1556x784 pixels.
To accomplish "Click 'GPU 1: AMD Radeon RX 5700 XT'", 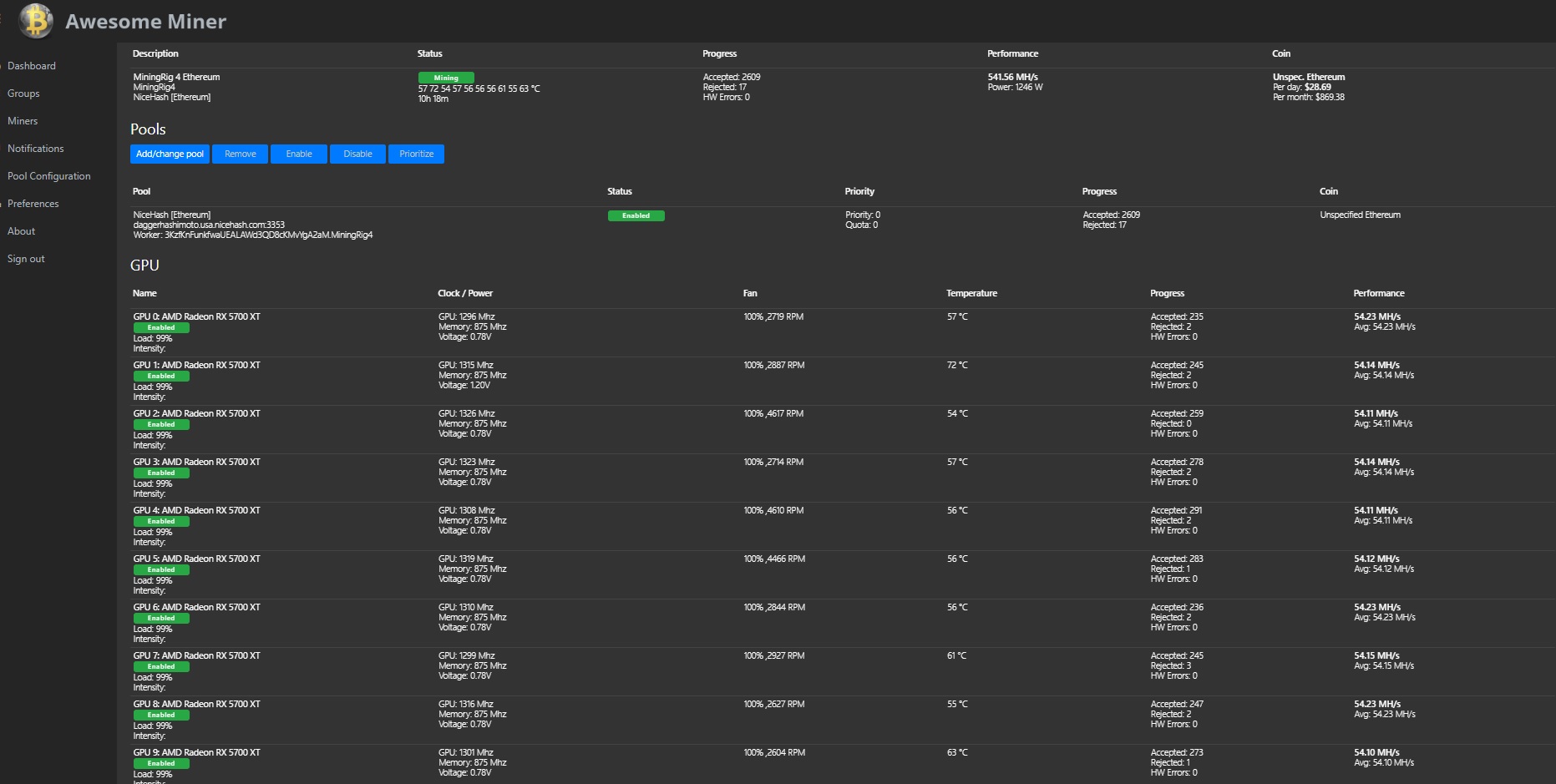I will tap(197, 365).
